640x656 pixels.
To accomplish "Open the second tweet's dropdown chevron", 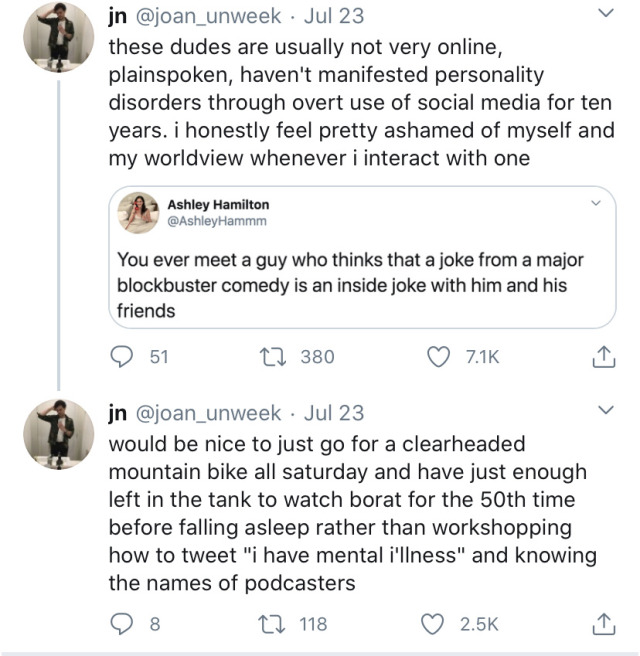I will pos(603,411).
